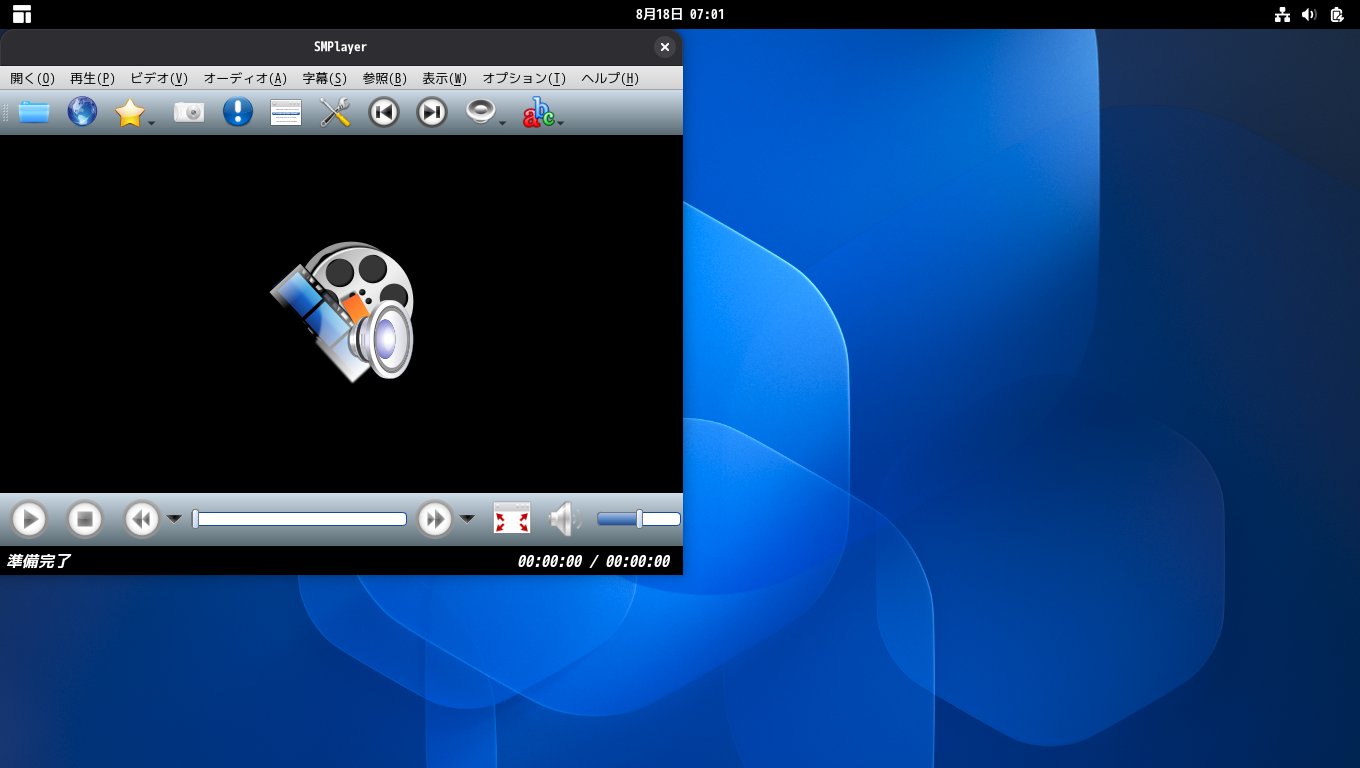The width and height of the screenshot is (1360, 768).
Task: Stop playback with the Stop button
Action: (85, 519)
